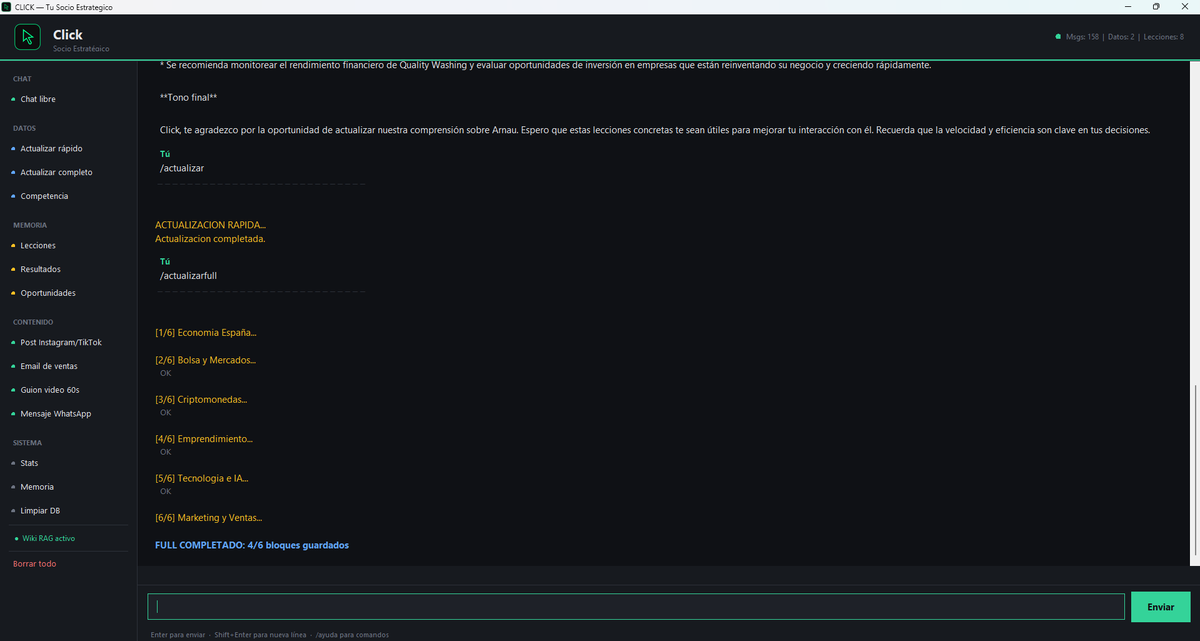Click "ACTUALIZACION RAPIDA..." text
Screen dimensions: 1200x641
pos(210,225)
